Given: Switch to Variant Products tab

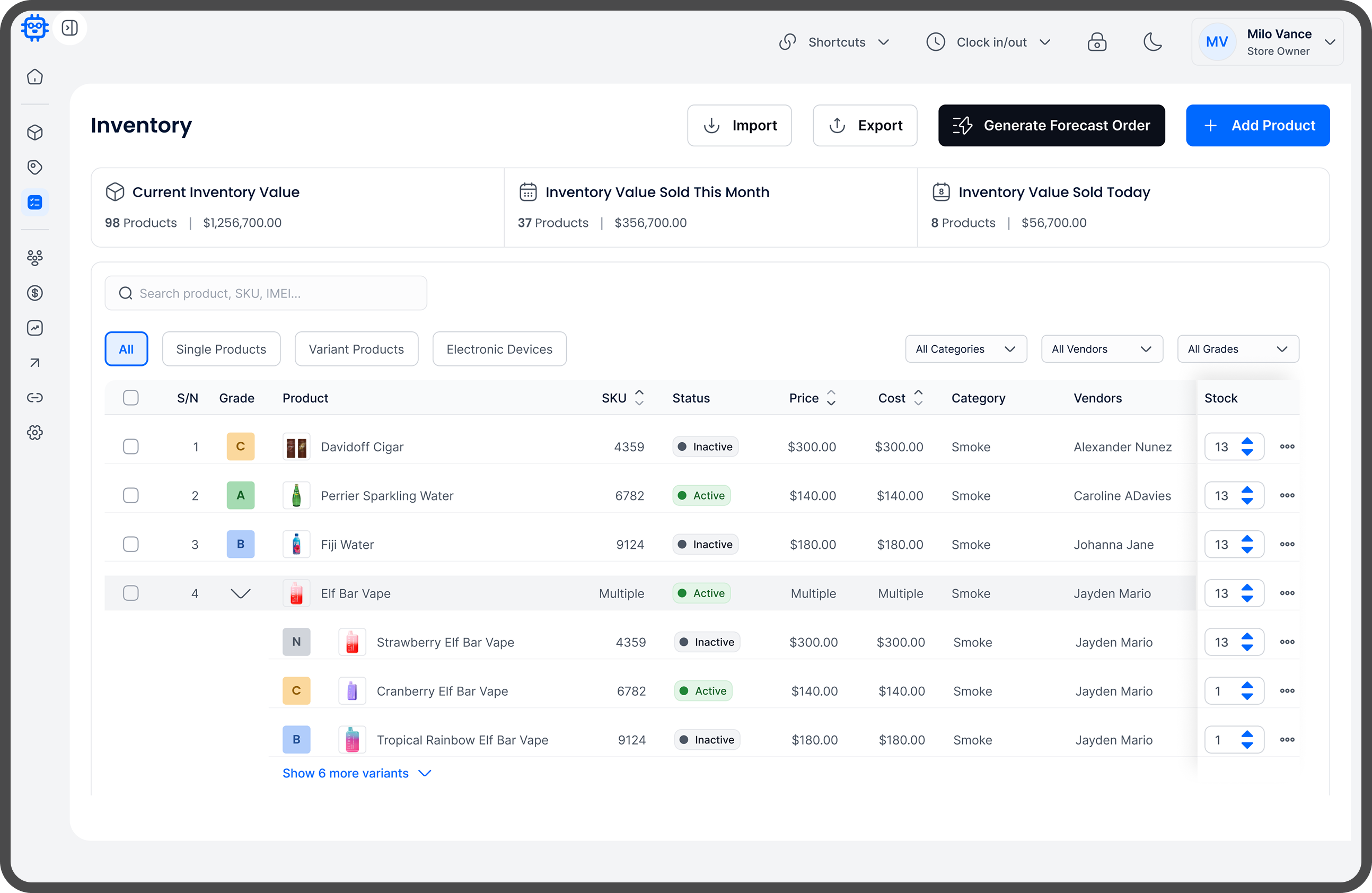Looking at the screenshot, I should click(356, 349).
